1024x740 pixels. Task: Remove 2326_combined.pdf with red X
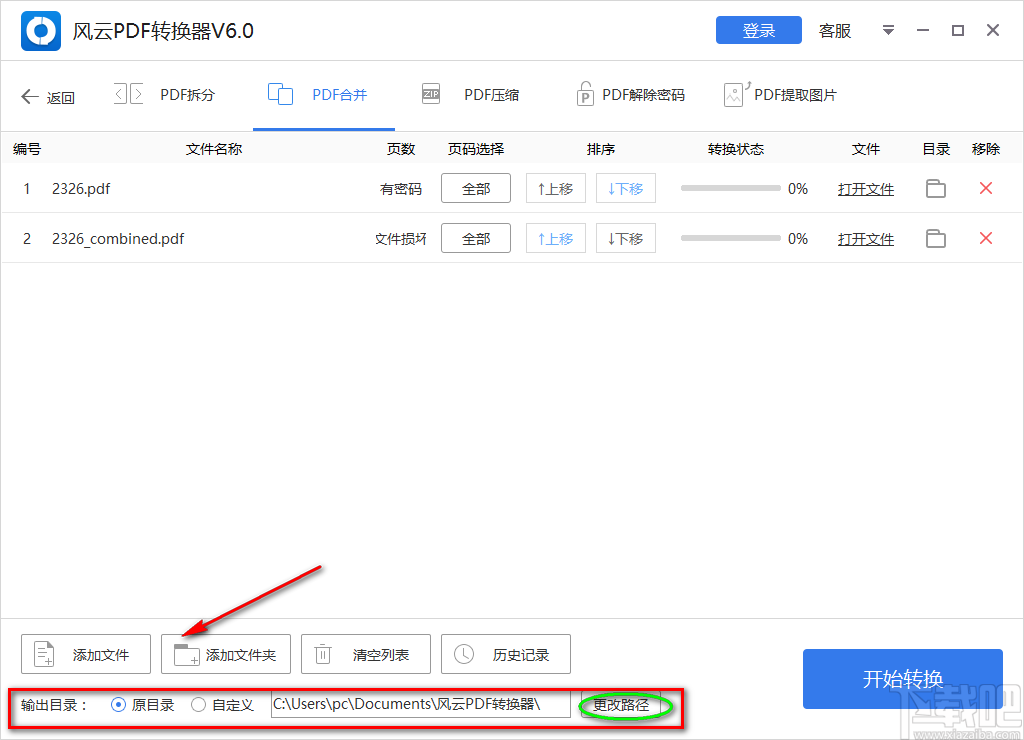(x=986, y=238)
